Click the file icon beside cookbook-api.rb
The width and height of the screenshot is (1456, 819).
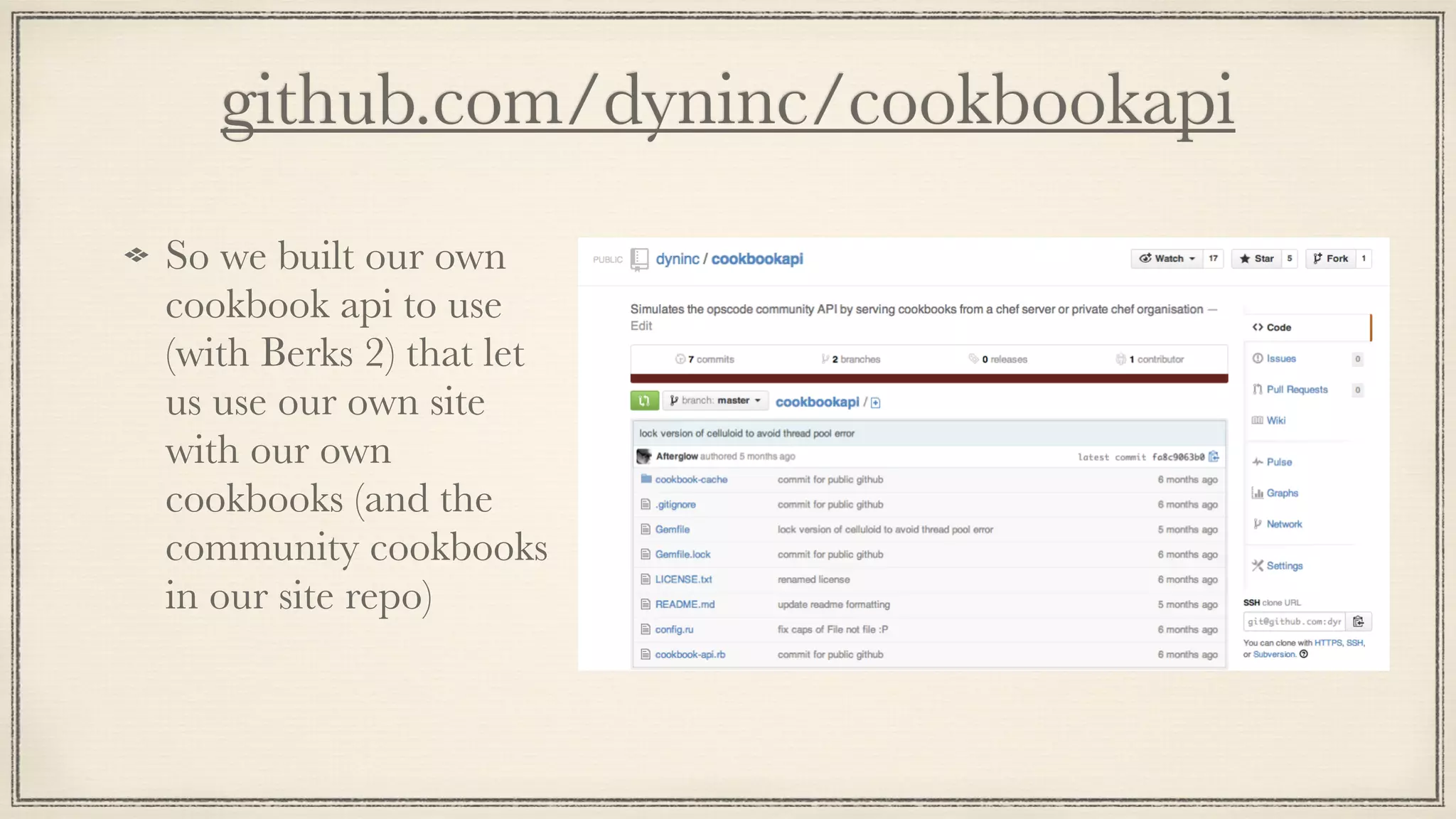pos(646,654)
